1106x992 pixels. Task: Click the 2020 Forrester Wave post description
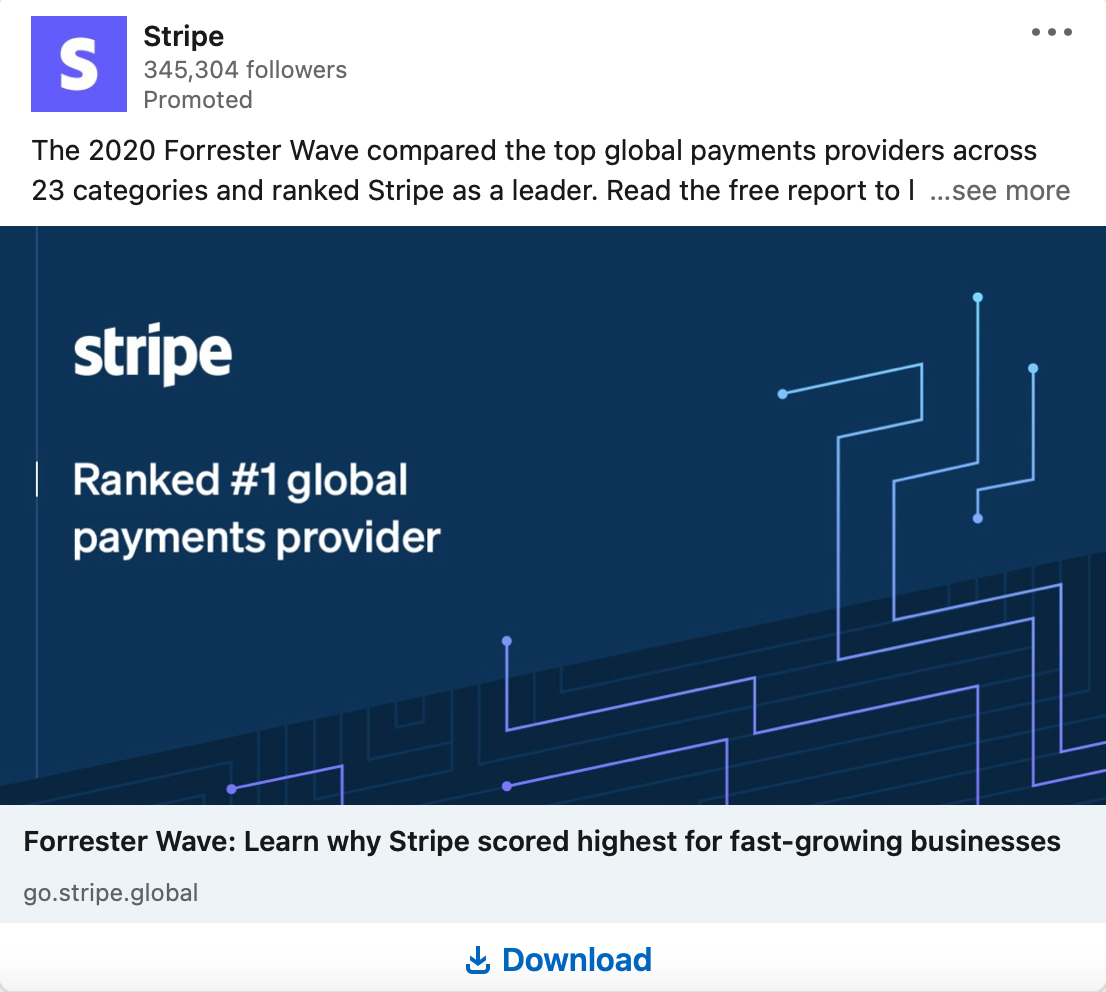(x=534, y=170)
